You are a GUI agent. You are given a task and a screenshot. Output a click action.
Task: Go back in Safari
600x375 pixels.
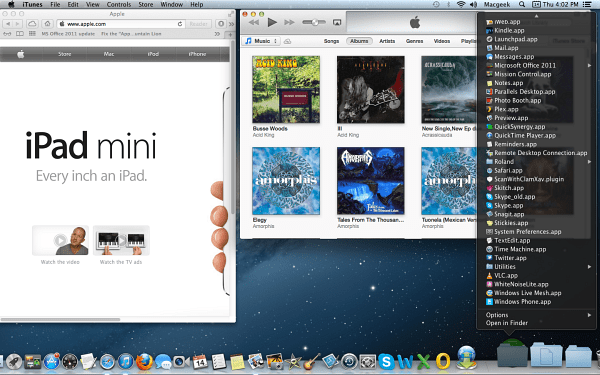click(x=8, y=24)
